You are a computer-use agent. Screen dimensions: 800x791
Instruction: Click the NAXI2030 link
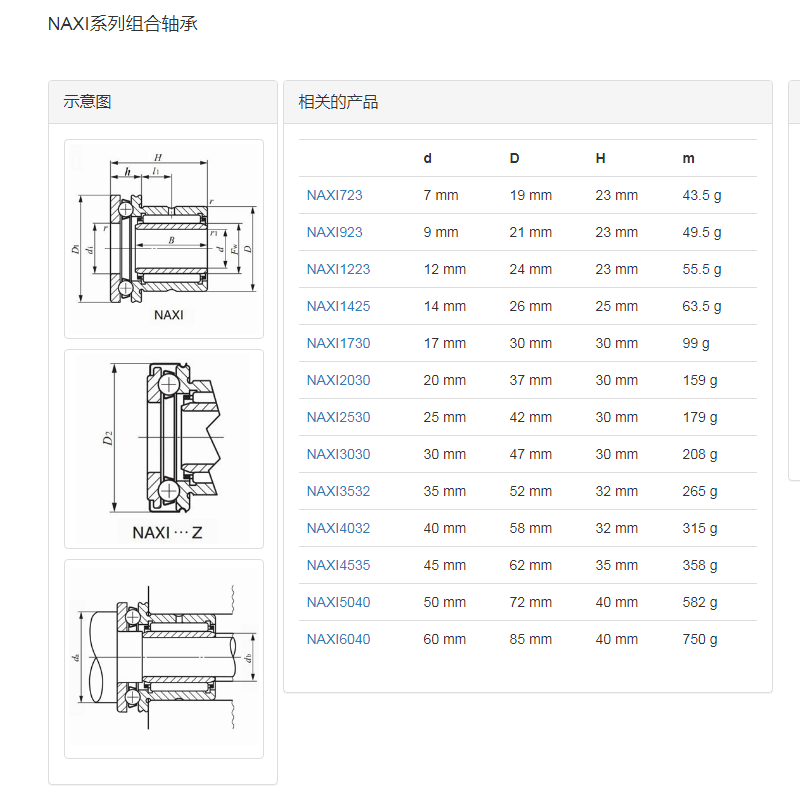[x=338, y=380]
